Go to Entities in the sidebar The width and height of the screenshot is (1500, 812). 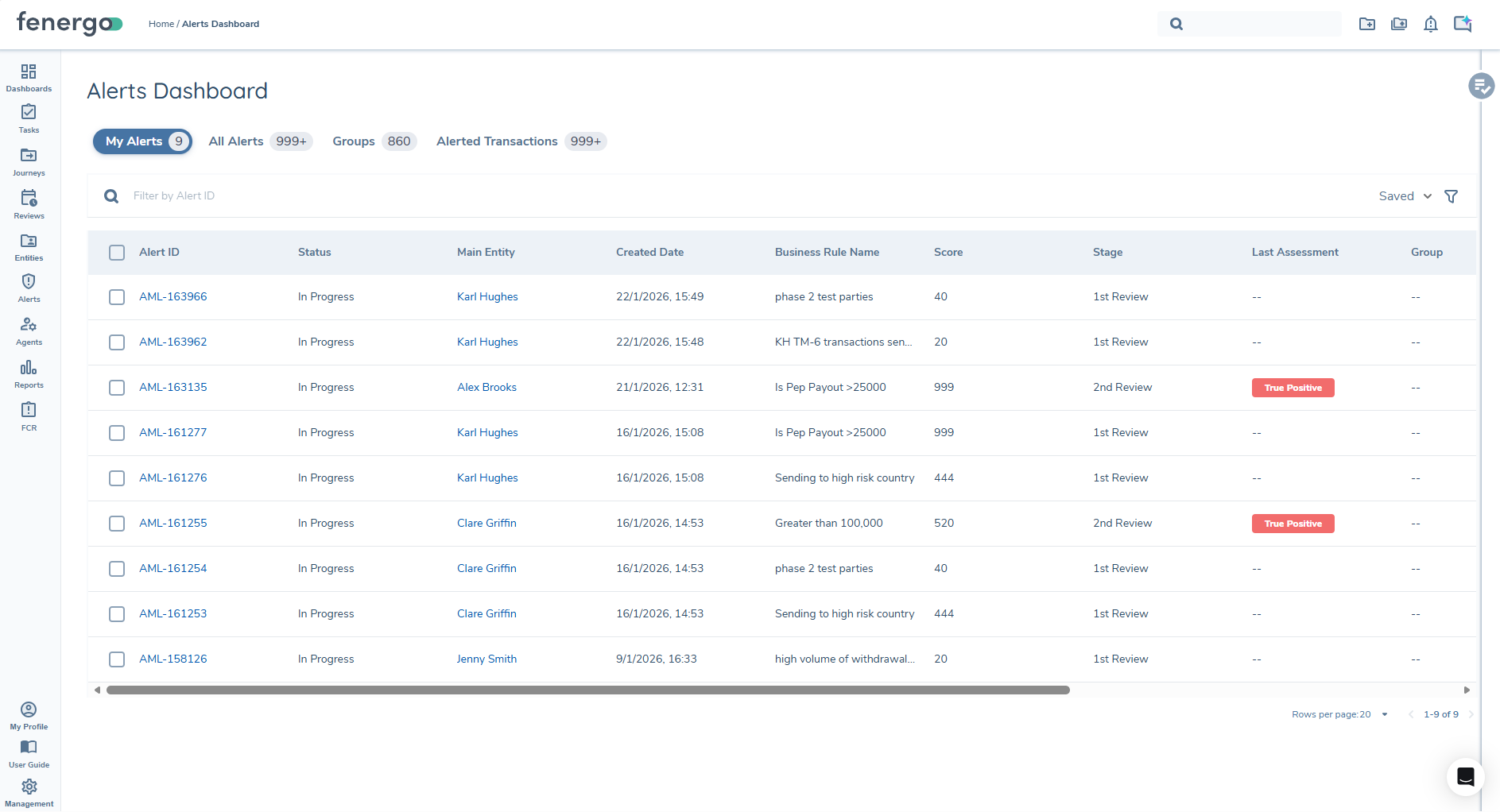29,246
